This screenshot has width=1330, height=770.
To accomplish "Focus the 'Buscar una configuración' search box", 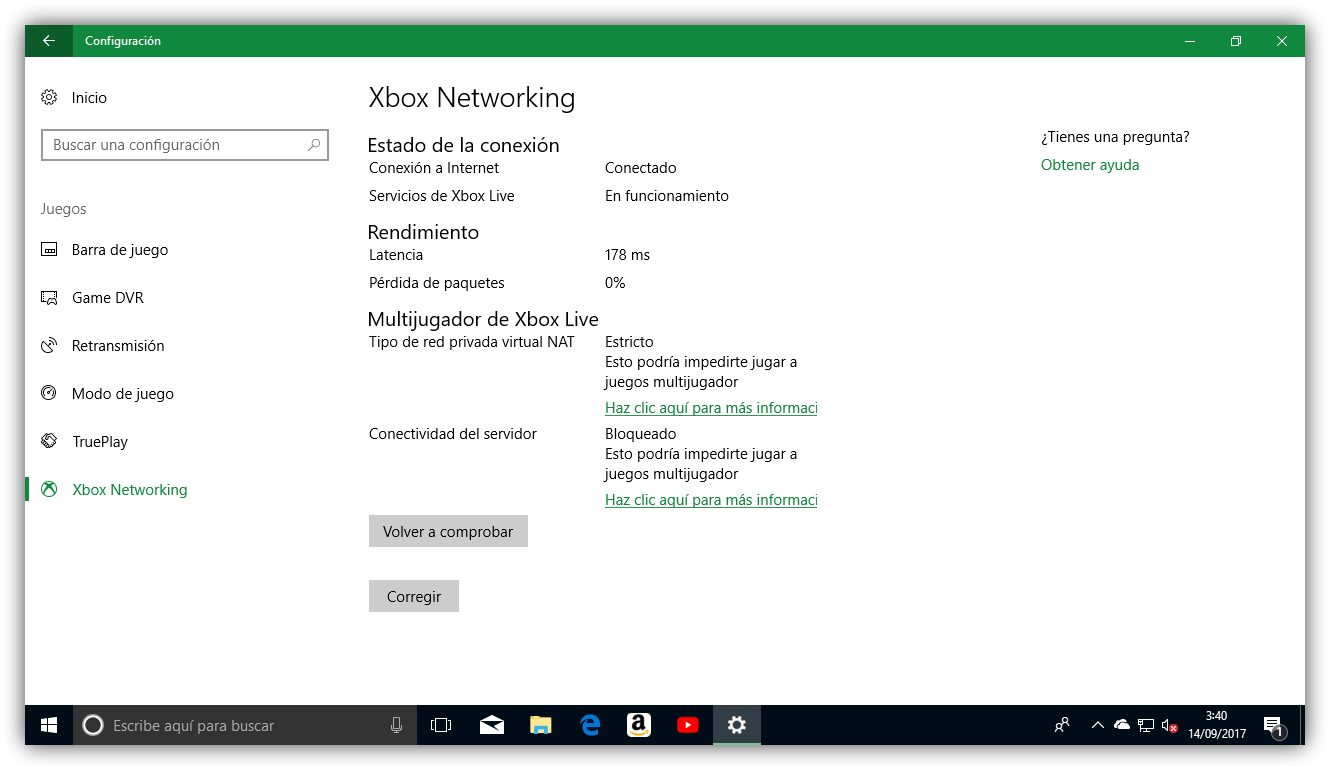I will 185,145.
